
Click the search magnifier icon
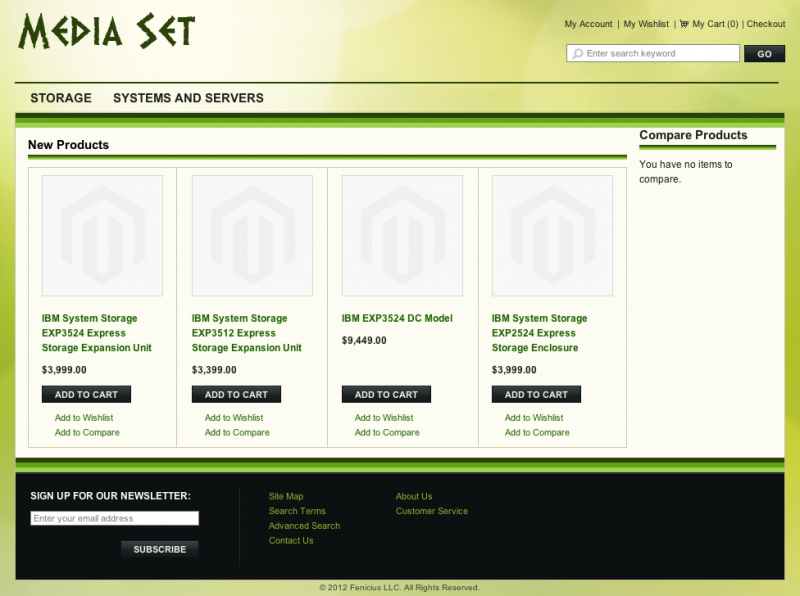click(x=578, y=54)
